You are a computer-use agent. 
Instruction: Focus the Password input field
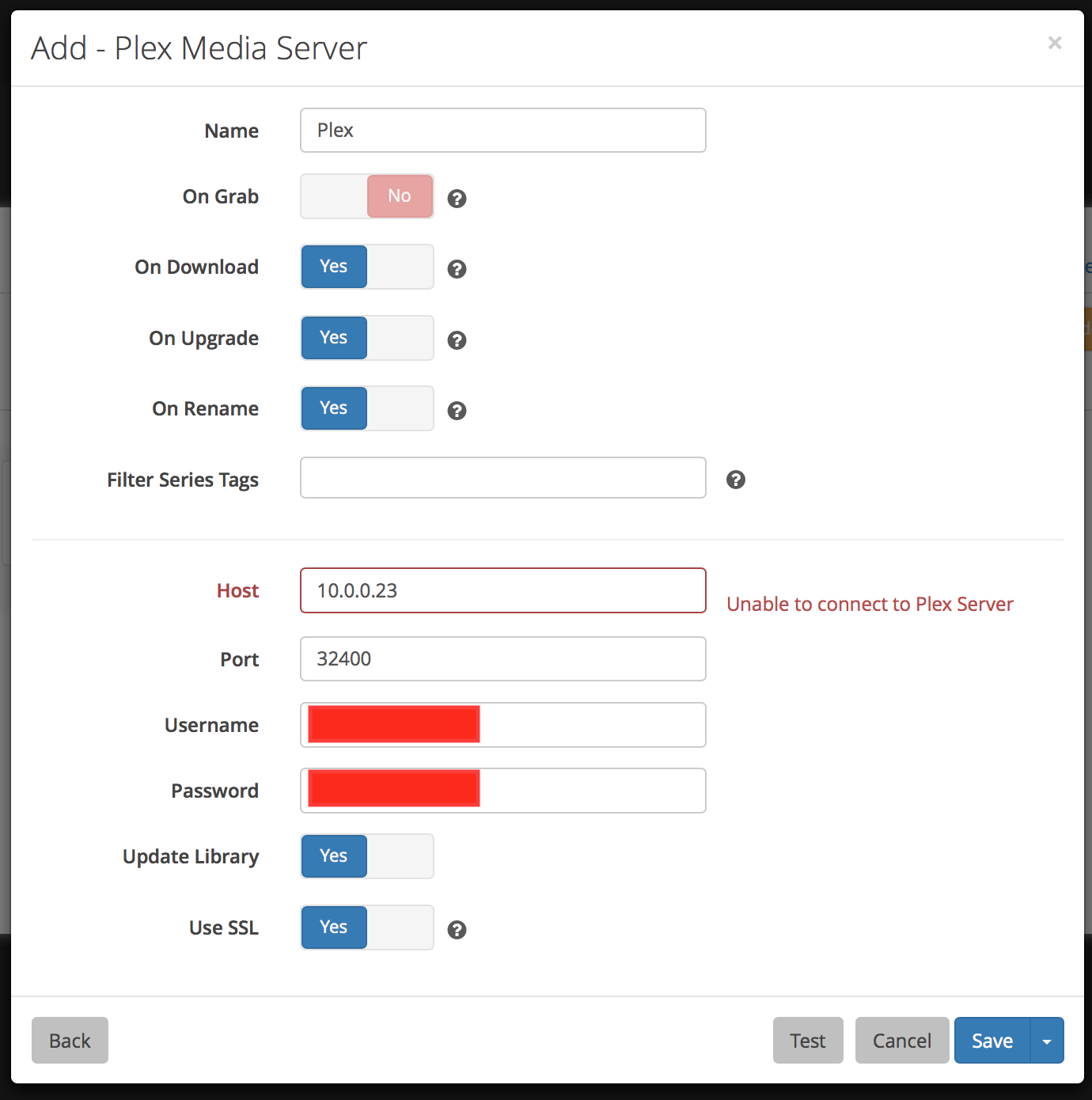pyautogui.click(x=503, y=791)
